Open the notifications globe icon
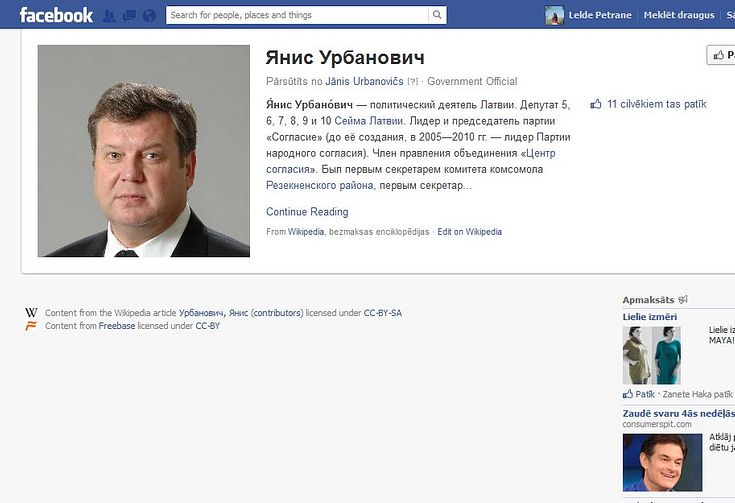Viewport: 735px width, 503px height. click(150, 16)
